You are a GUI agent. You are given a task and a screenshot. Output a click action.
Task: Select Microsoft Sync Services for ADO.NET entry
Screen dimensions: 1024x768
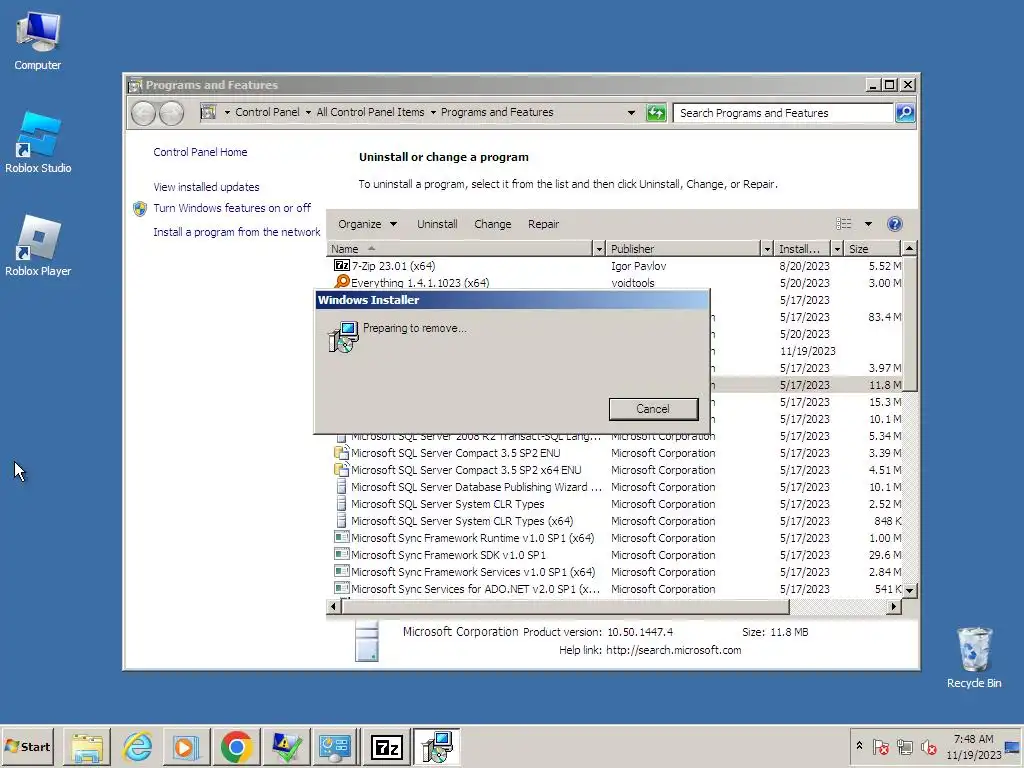pyautogui.click(x=614, y=588)
